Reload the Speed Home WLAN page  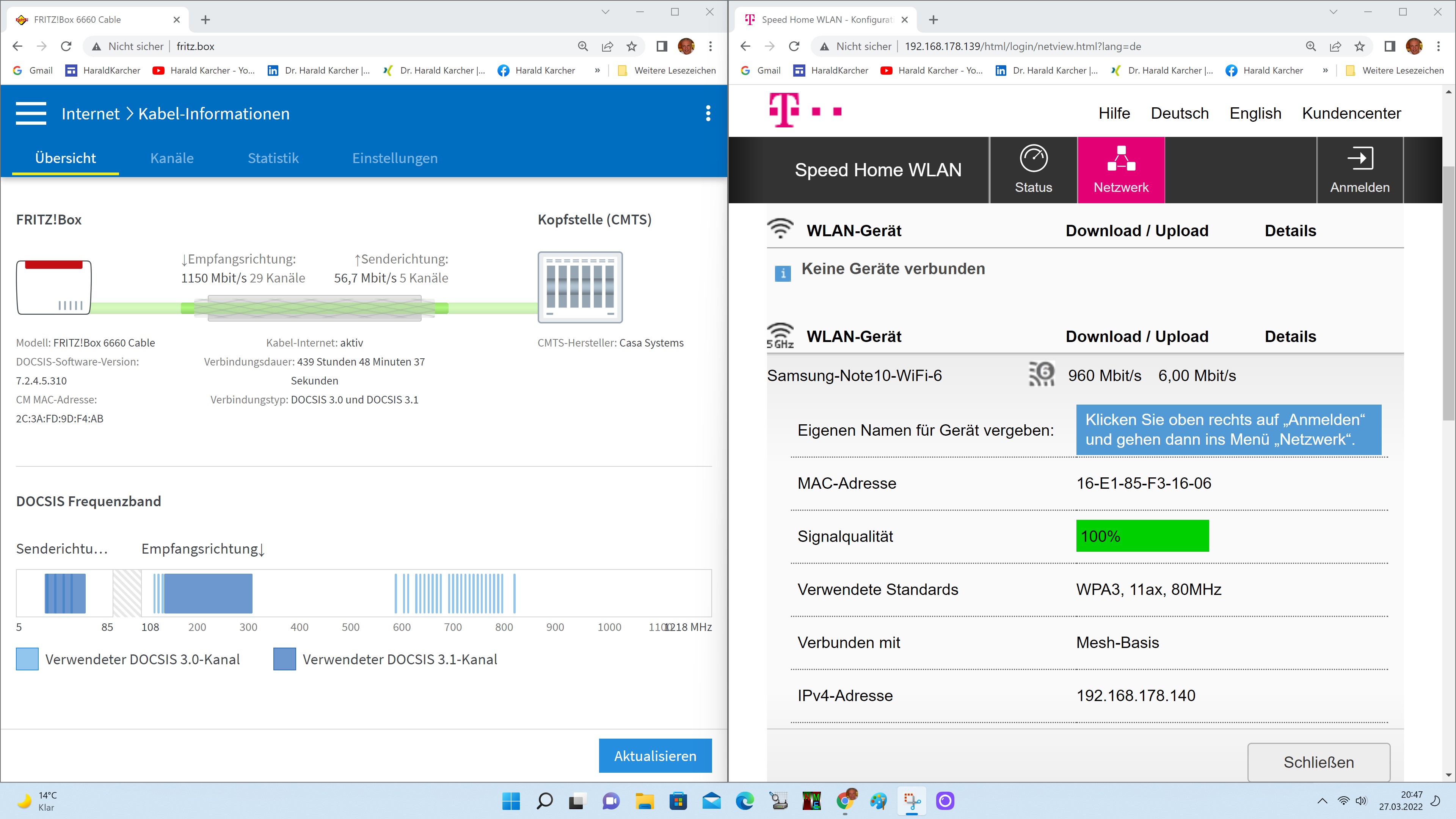click(794, 46)
